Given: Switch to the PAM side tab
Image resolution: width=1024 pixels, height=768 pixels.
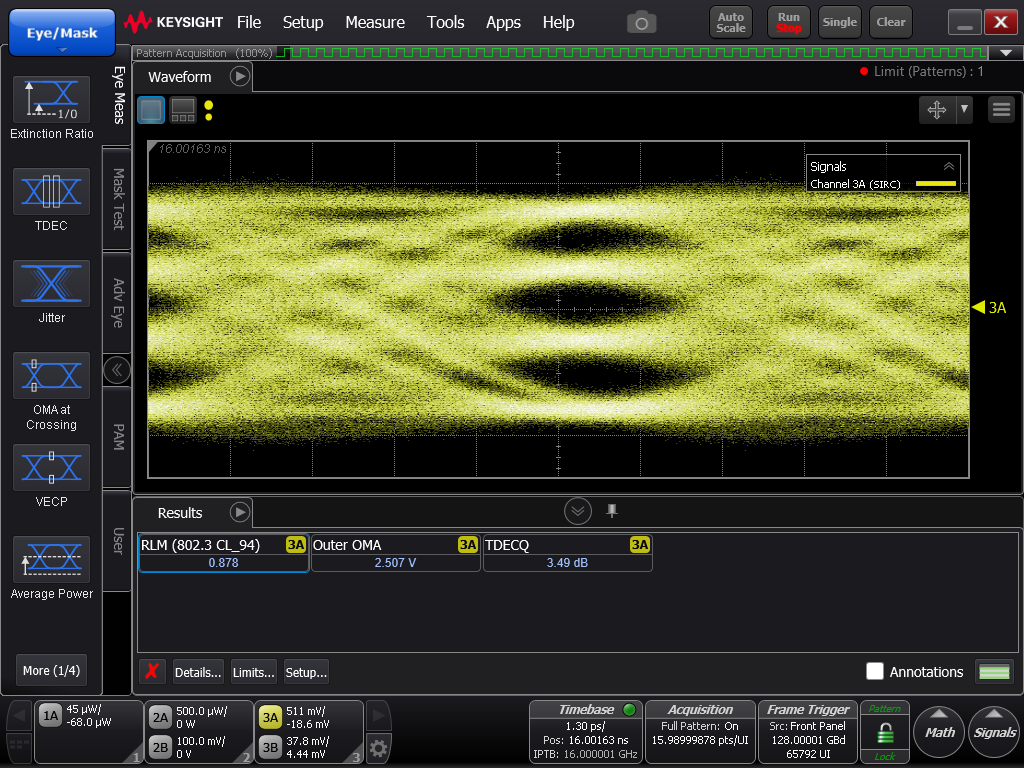Looking at the screenshot, I should click(117, 437).
